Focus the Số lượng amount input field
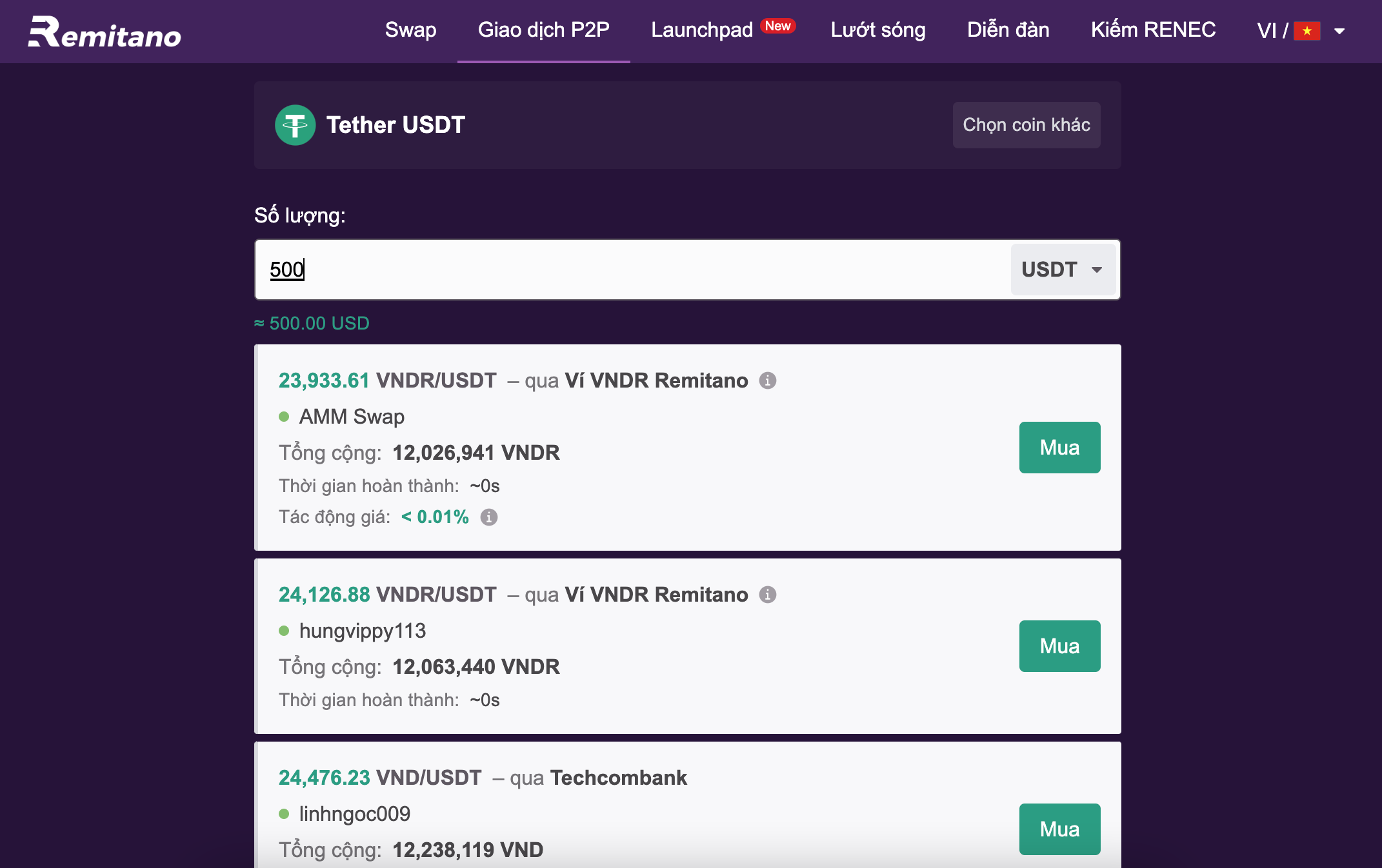The height and width of the screenshot is (868, 1382). tap(632, 270)
